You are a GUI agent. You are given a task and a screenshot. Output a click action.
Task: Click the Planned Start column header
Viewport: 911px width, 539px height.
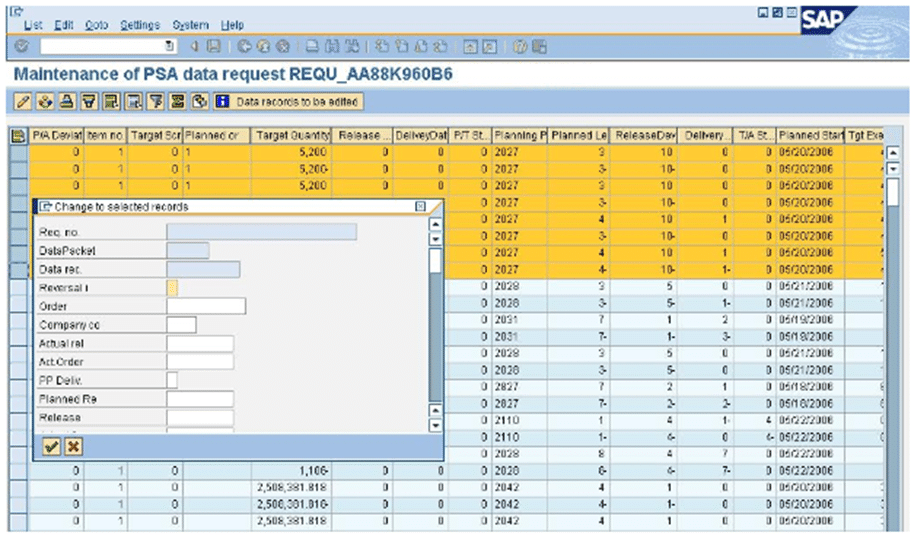click(810, 135)
